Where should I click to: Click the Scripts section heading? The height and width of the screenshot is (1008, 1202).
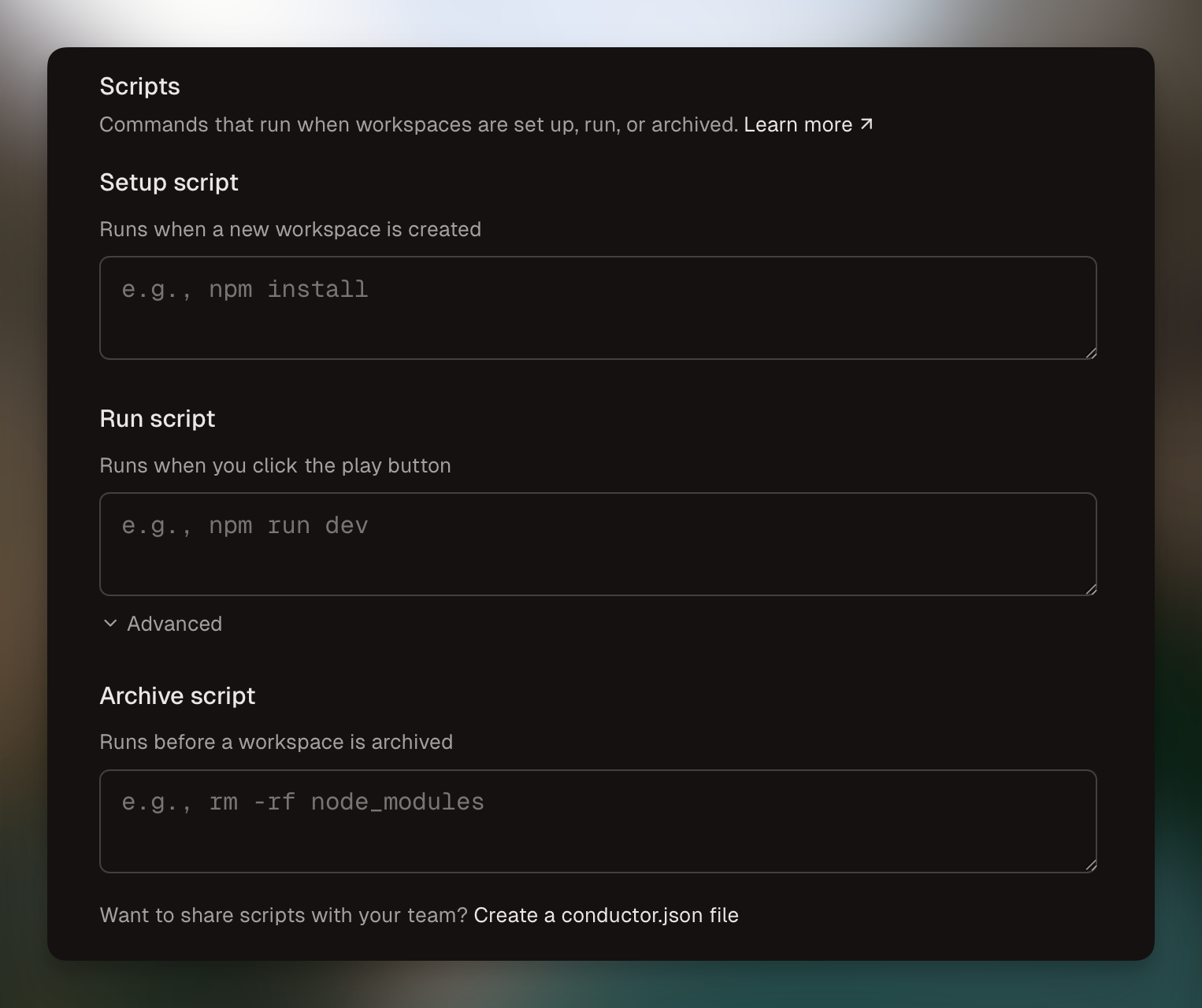(x=139, y=86)
